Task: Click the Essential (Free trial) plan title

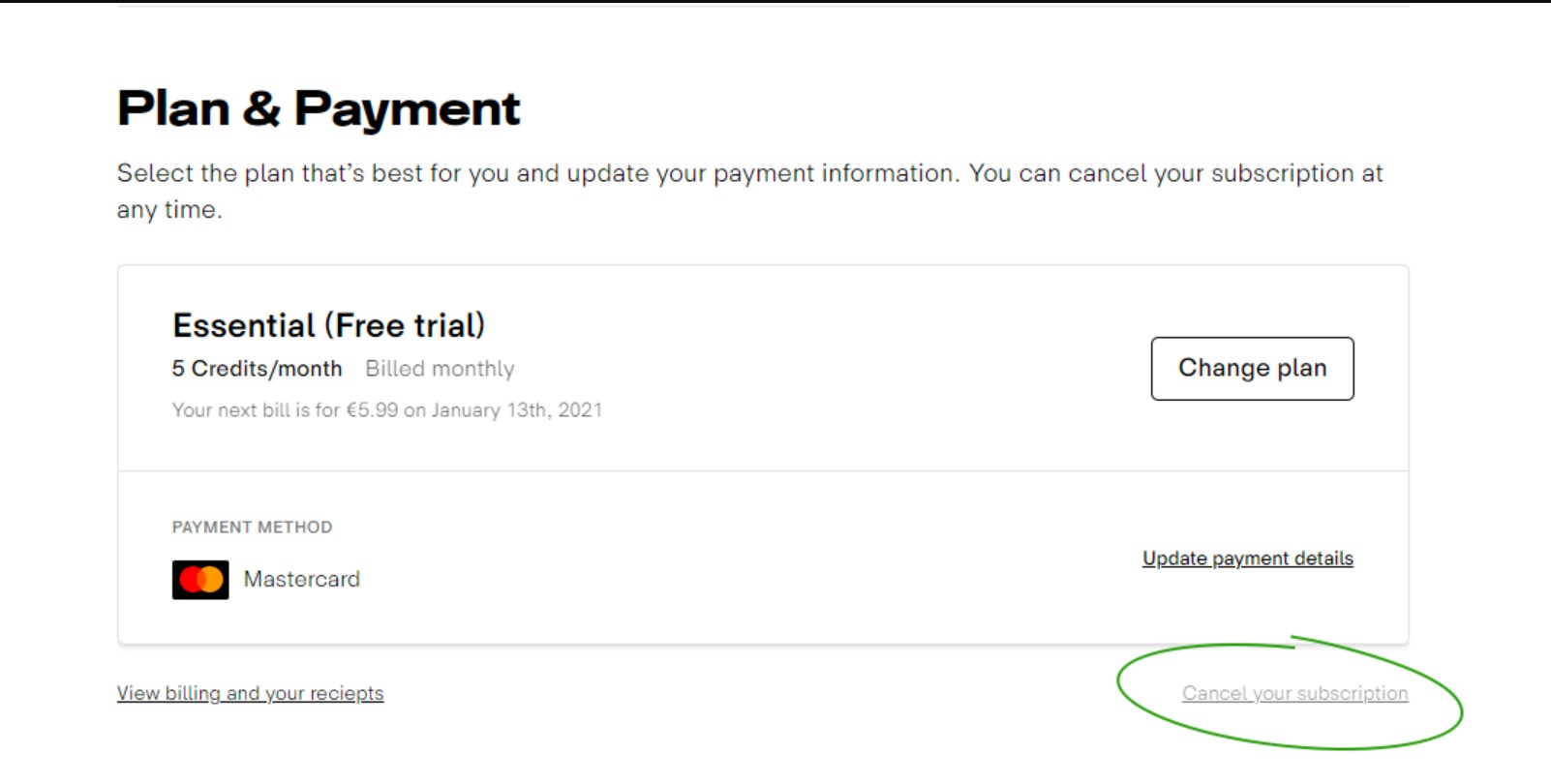Action: [328, 325]
